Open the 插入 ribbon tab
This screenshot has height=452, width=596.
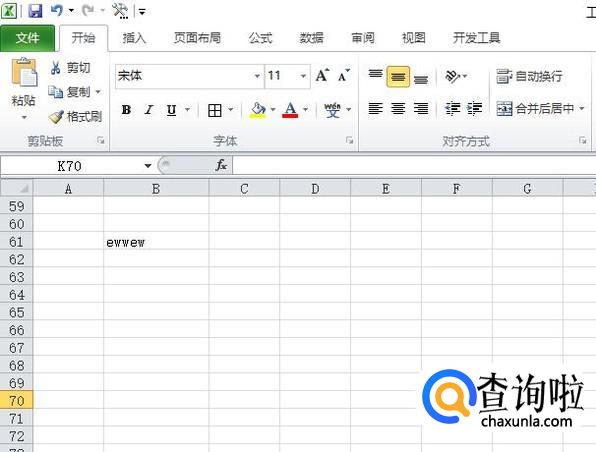134,38
